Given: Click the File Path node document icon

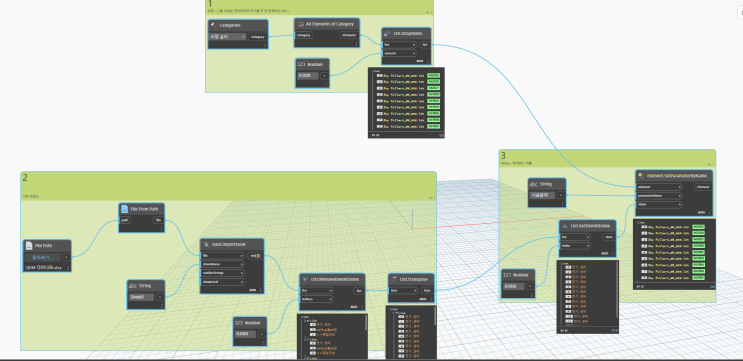Looking at the screenshot, I should click(x=28, y=245).
